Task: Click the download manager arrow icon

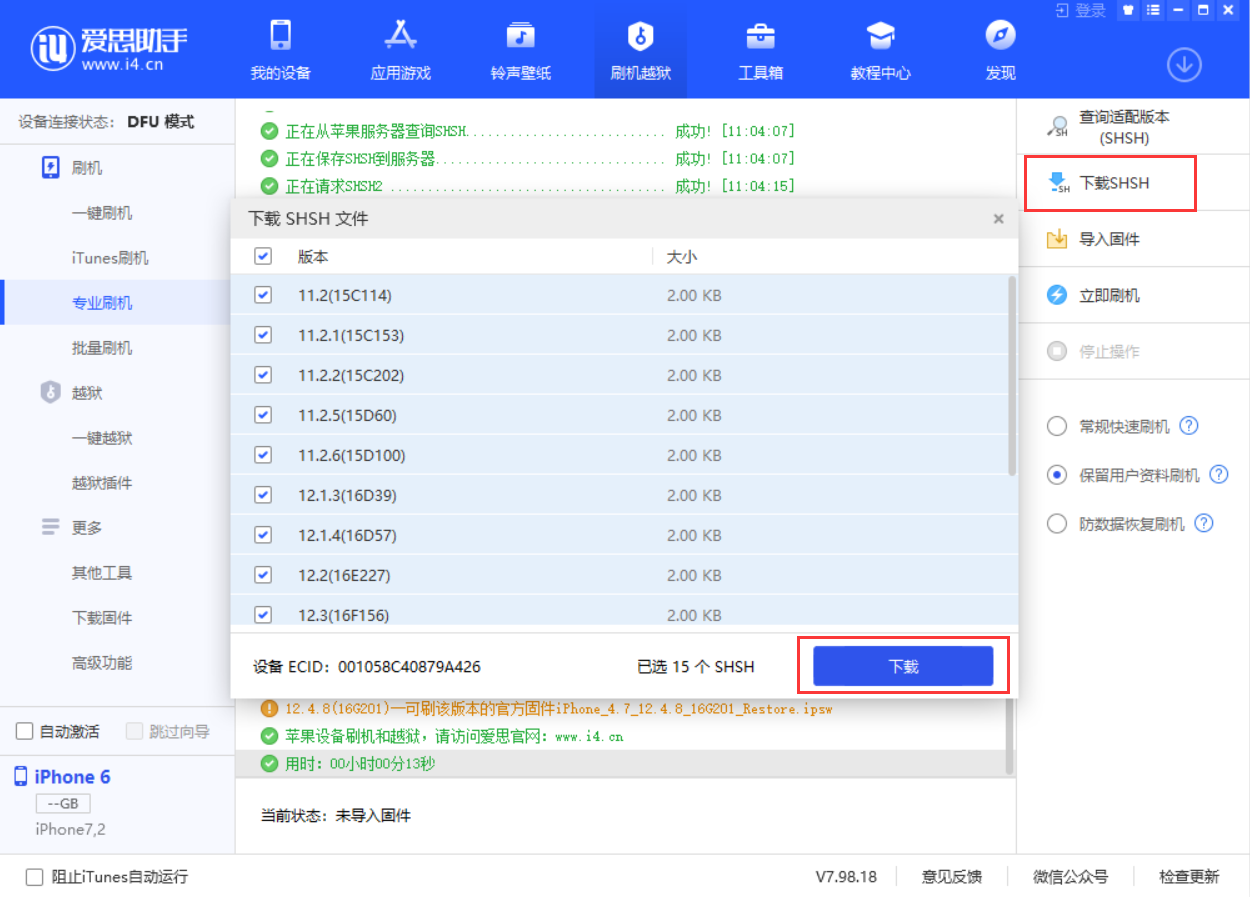Action: pyautogui.click(x=1184, y=65)
